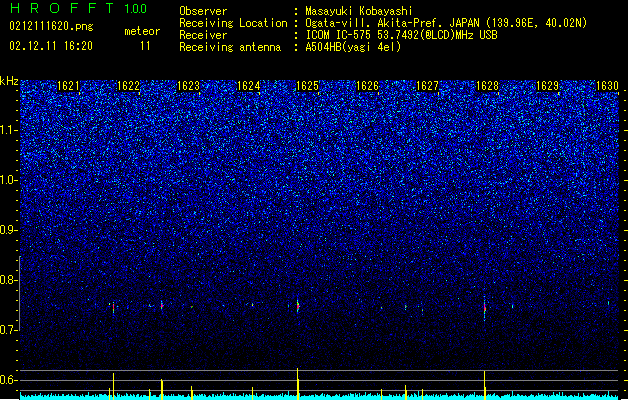Click the meteor count value 11
The image size is (629, 400).
coord(145,46)
